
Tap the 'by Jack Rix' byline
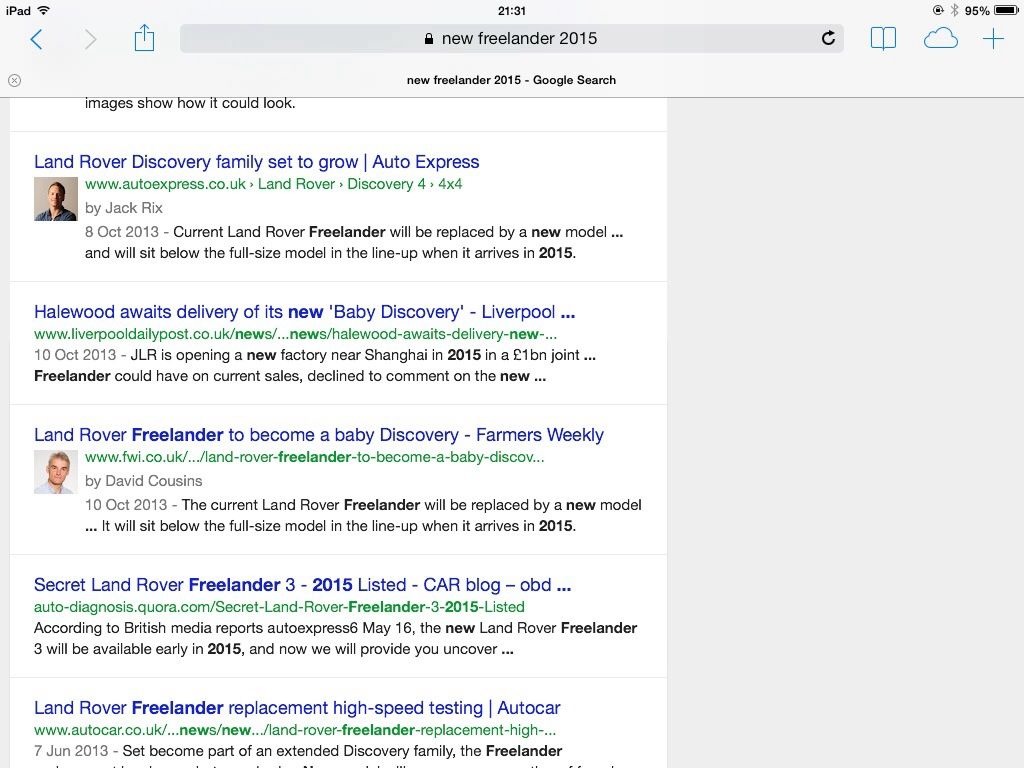click(123, 208)
